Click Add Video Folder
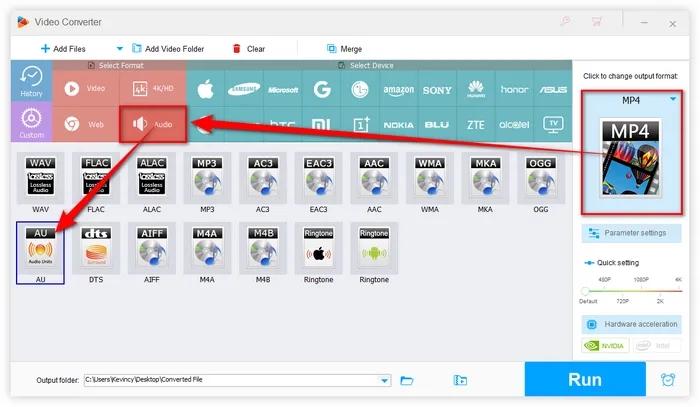This screenshot has width=700, height=407. click(168, 49)
